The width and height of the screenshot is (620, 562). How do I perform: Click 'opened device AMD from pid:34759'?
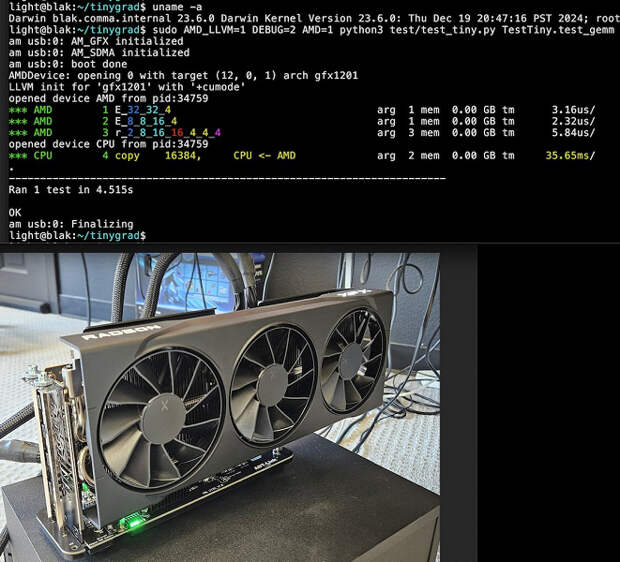[x=108, y=98]
